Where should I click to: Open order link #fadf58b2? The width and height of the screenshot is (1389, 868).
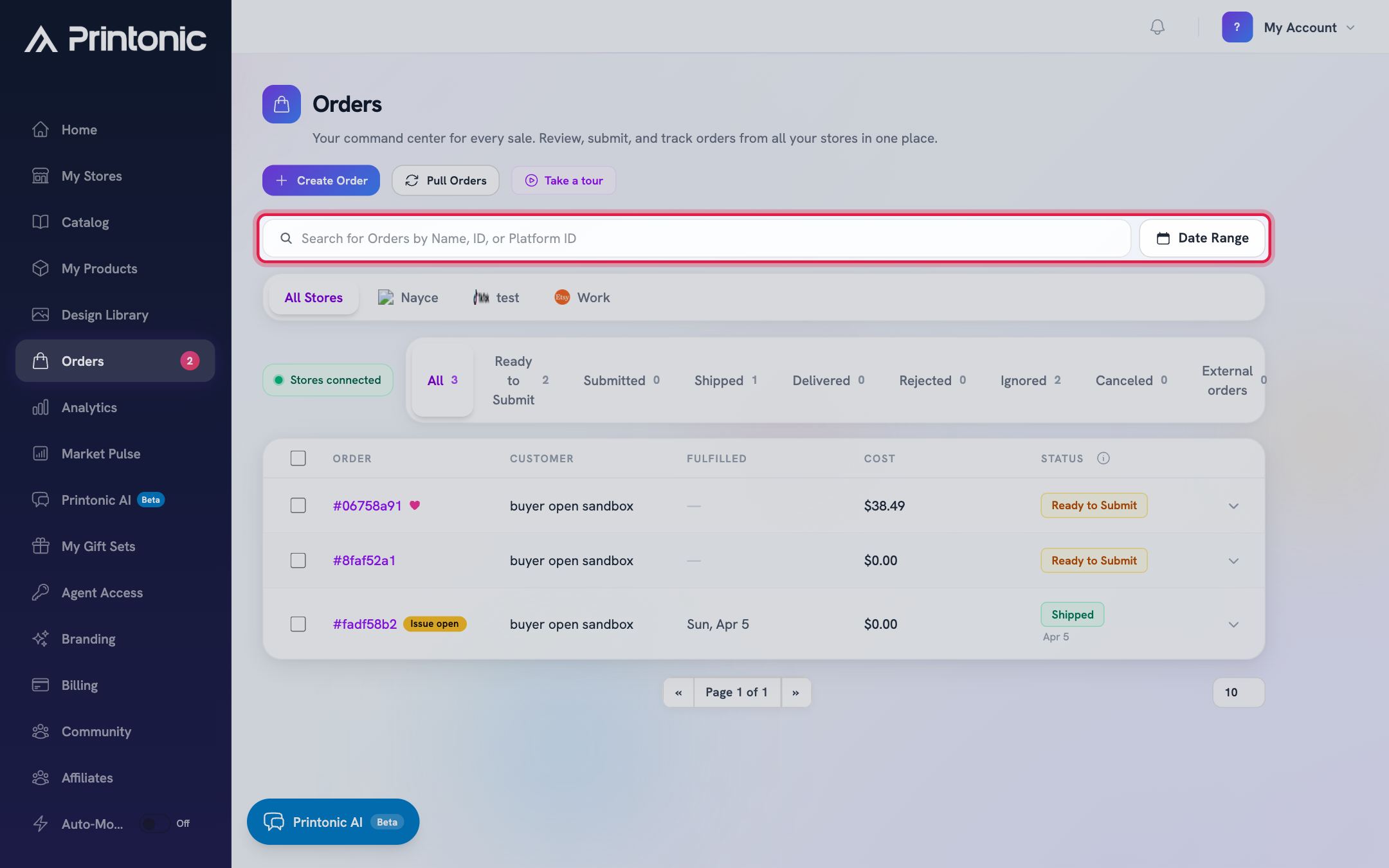click(x=365, y=624)
